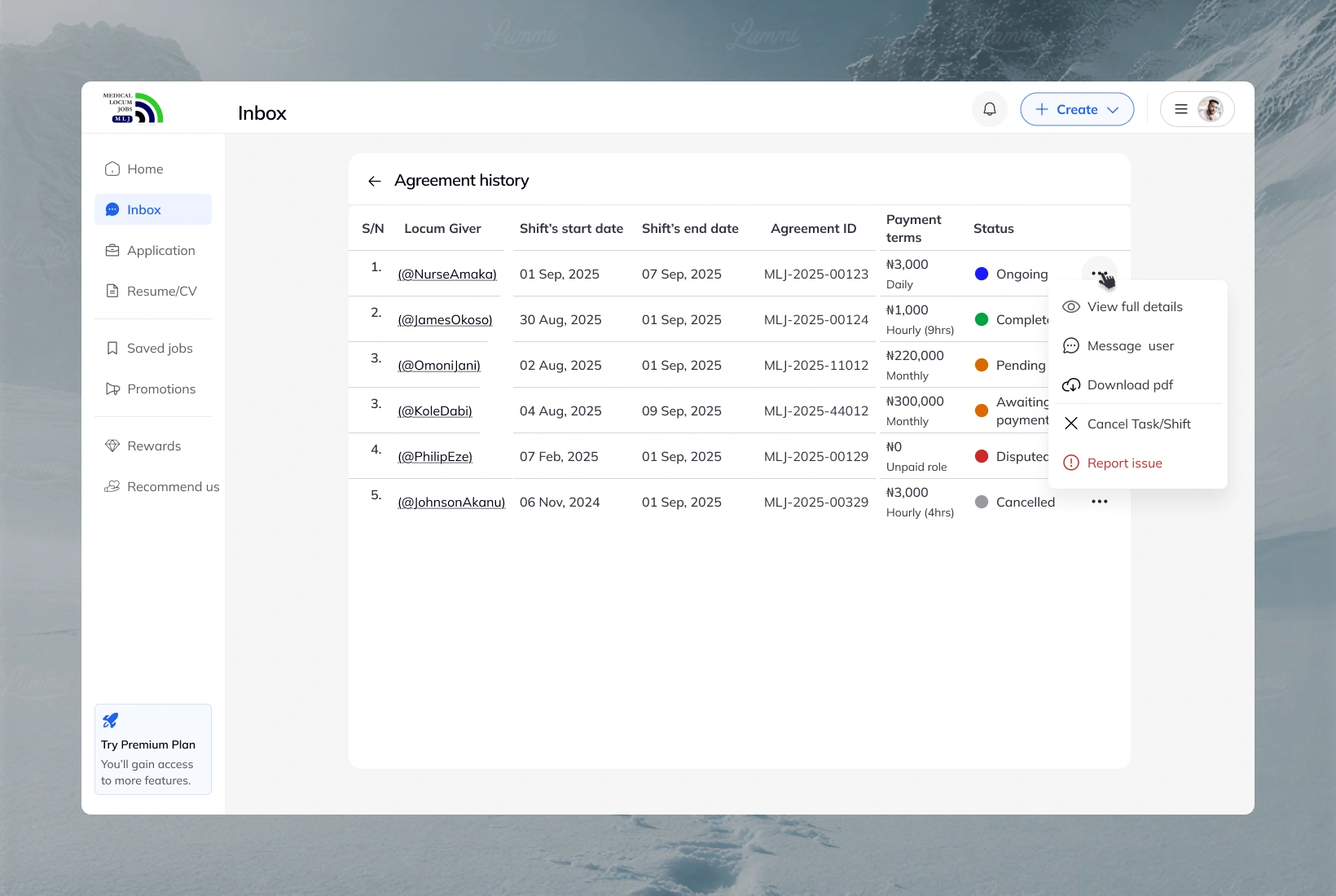Open @OmoniJani profile link
This screenshot has width=1336, height=896.
[439, 365]
